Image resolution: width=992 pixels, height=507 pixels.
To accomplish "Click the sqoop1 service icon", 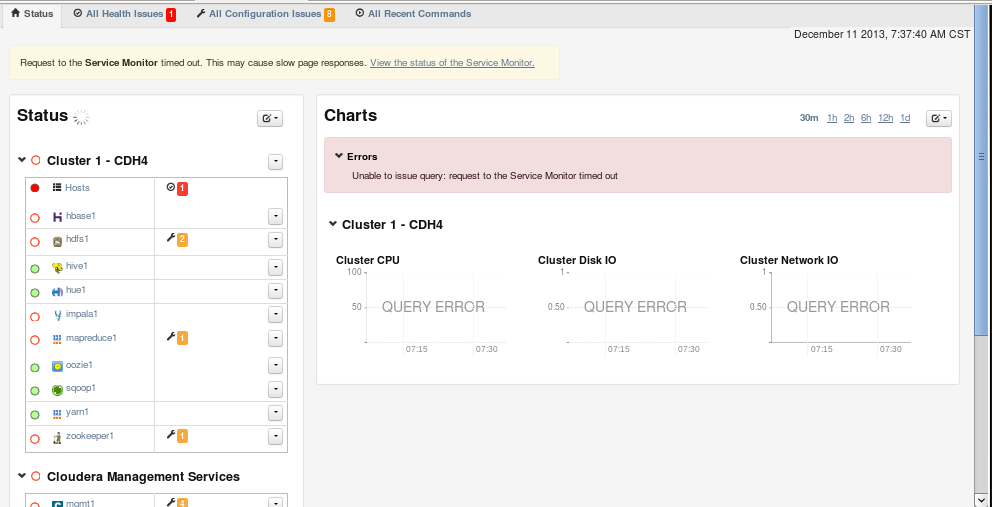I will coord(57,389).
